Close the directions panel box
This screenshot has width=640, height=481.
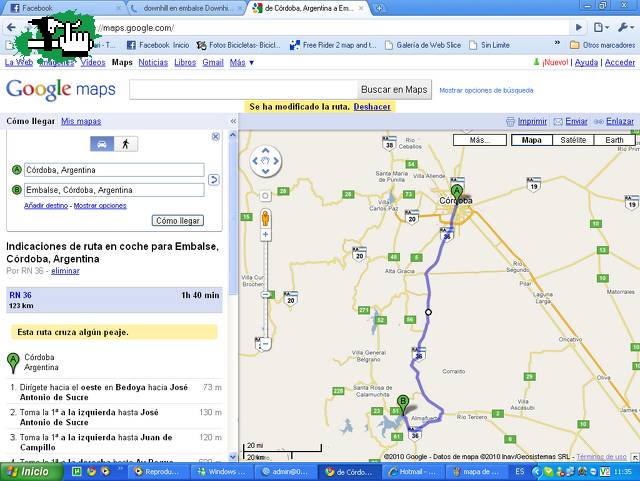click(x=216, y=137)
